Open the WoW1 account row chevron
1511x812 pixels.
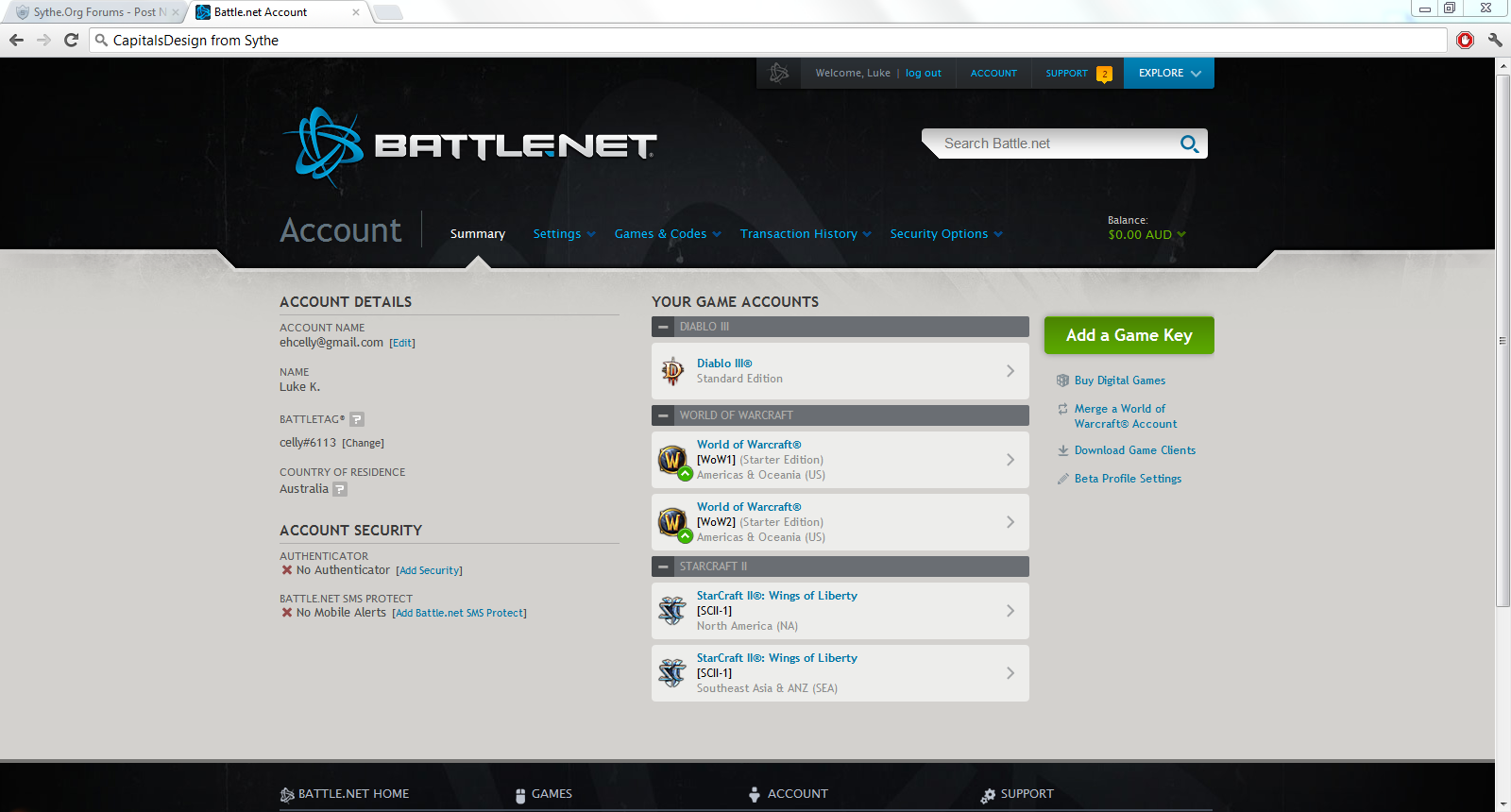[x=1010, y=460]
